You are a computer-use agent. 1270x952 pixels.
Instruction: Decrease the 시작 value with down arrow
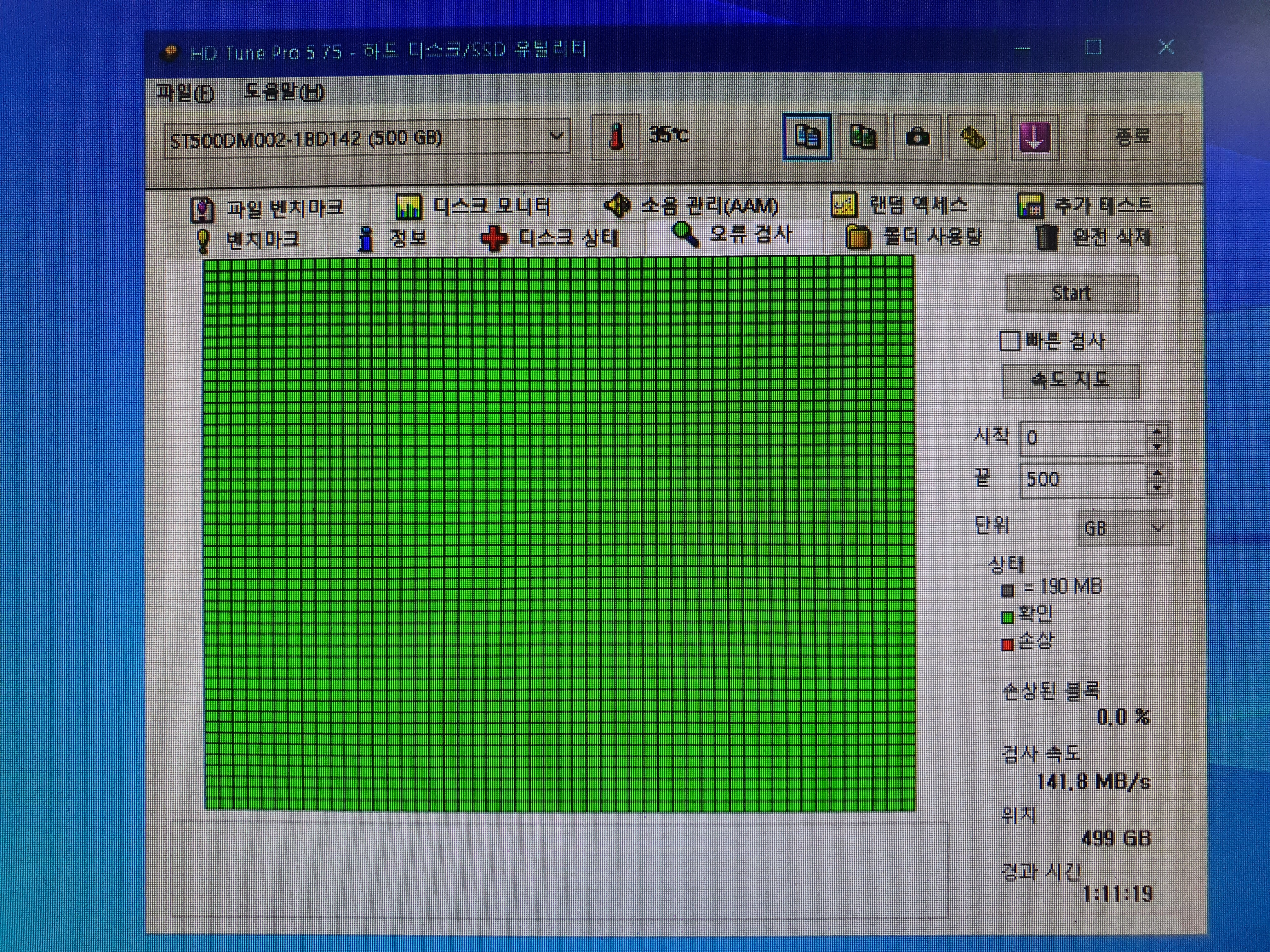coord(1157,446)
